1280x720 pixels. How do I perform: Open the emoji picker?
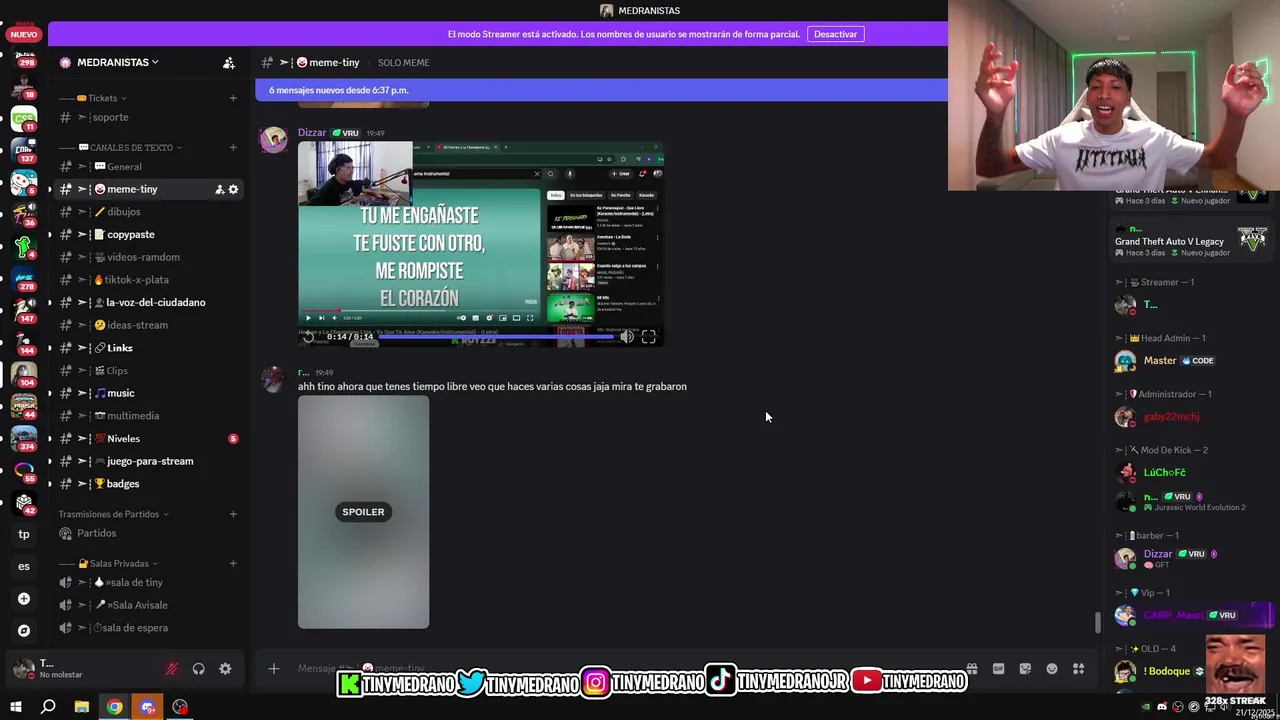[1052, 669]
